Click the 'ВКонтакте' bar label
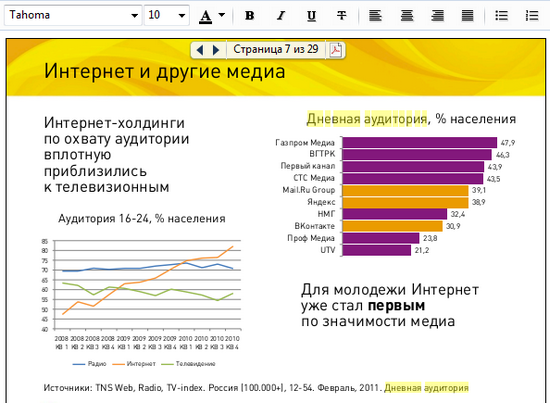 tap(315, 226)
